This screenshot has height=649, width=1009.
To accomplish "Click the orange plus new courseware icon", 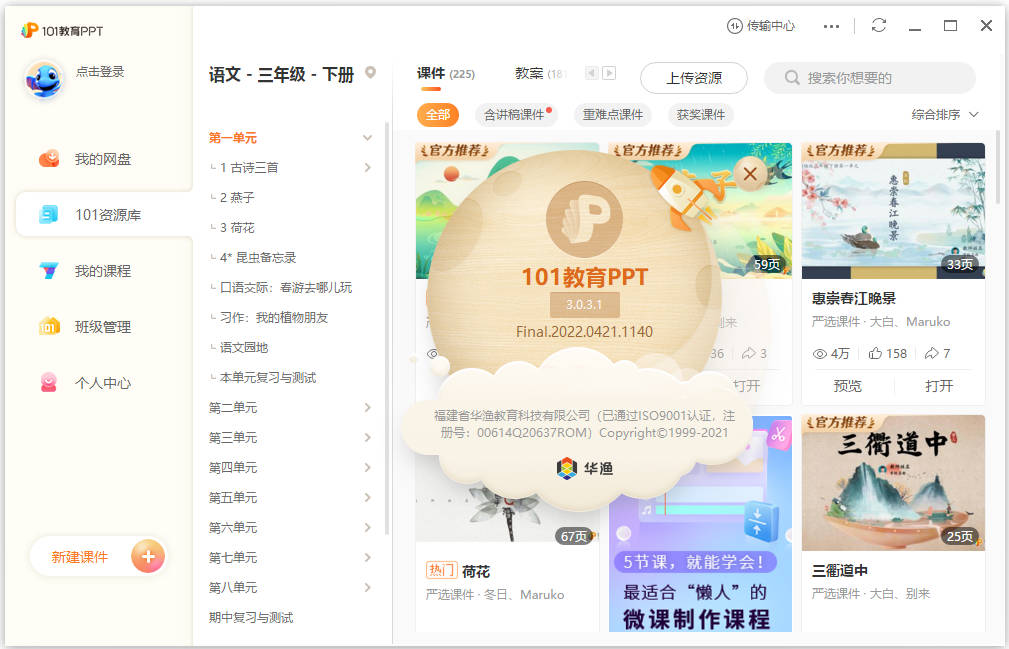I will [148, 556].
